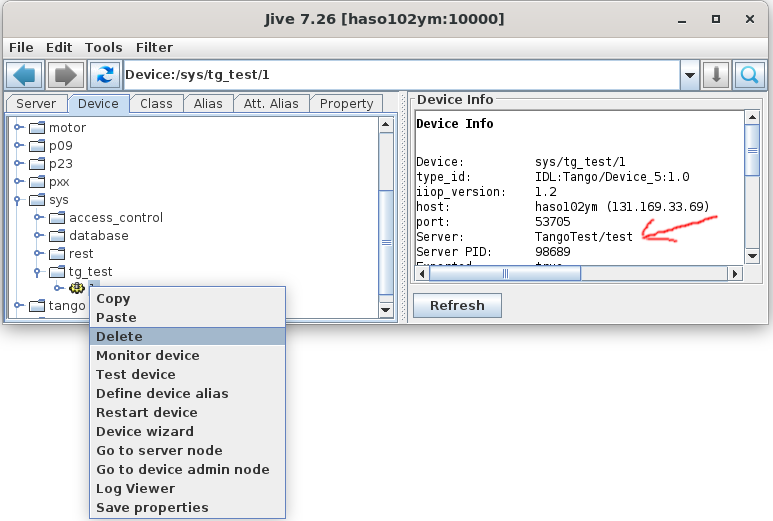Click Device Info scrollbar down arrow
This screenshot has height=521, width=773.
pos(752,256)
